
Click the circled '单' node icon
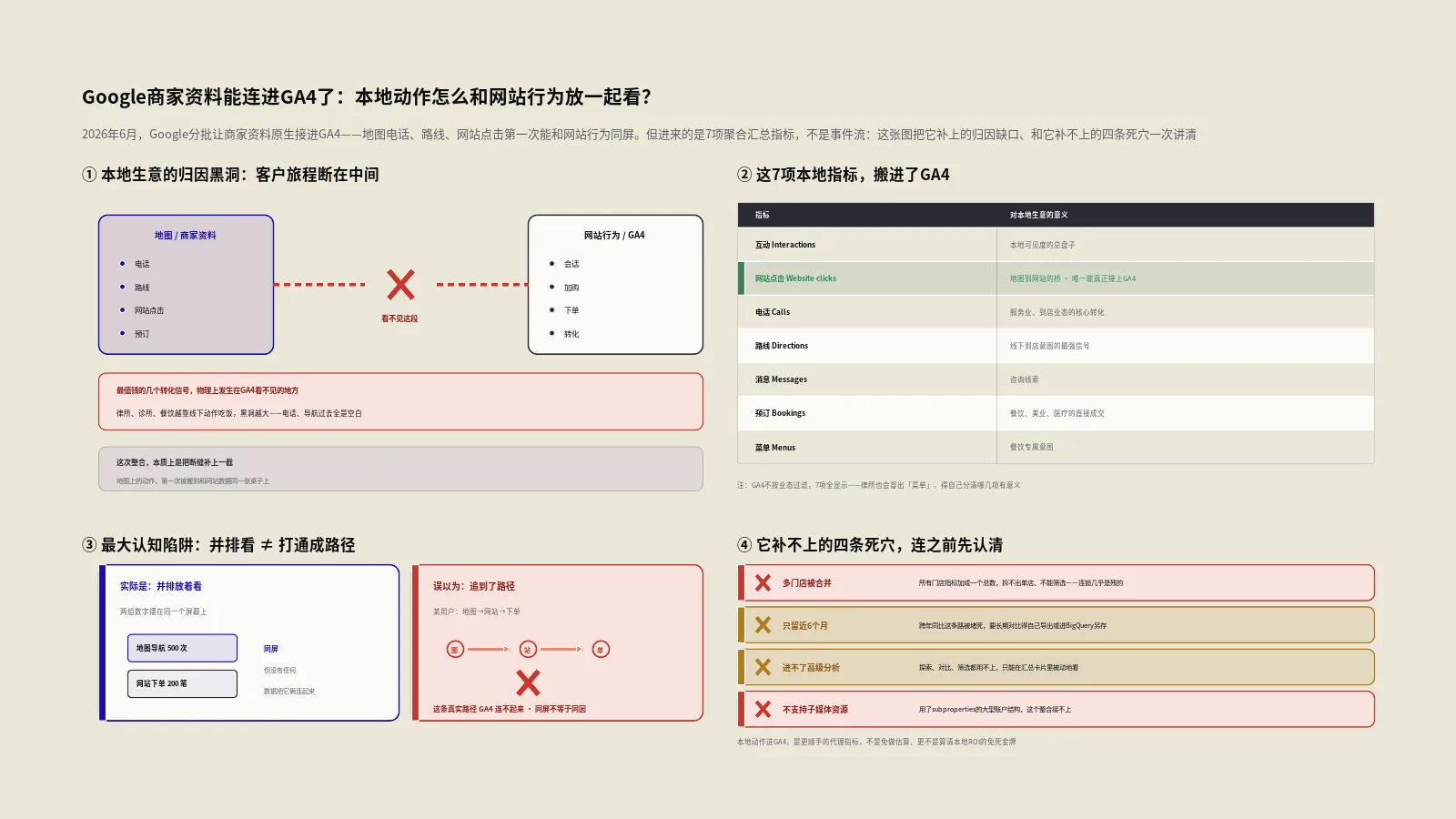[x=601, y=649]
